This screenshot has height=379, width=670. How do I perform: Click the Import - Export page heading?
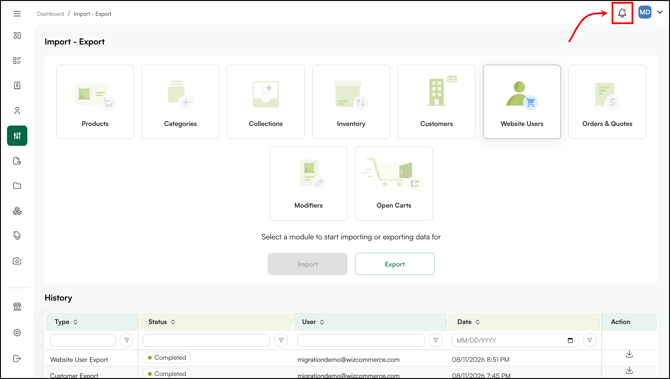coord(74,42)
